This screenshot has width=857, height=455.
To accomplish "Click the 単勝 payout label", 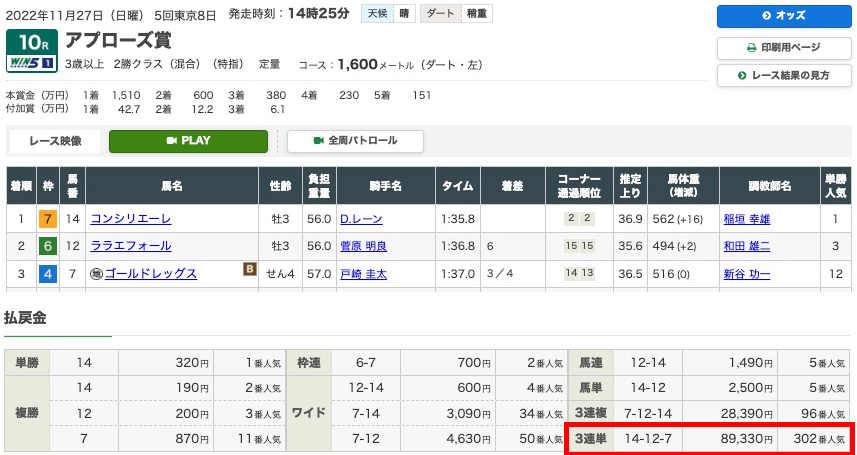I will 27,362.
